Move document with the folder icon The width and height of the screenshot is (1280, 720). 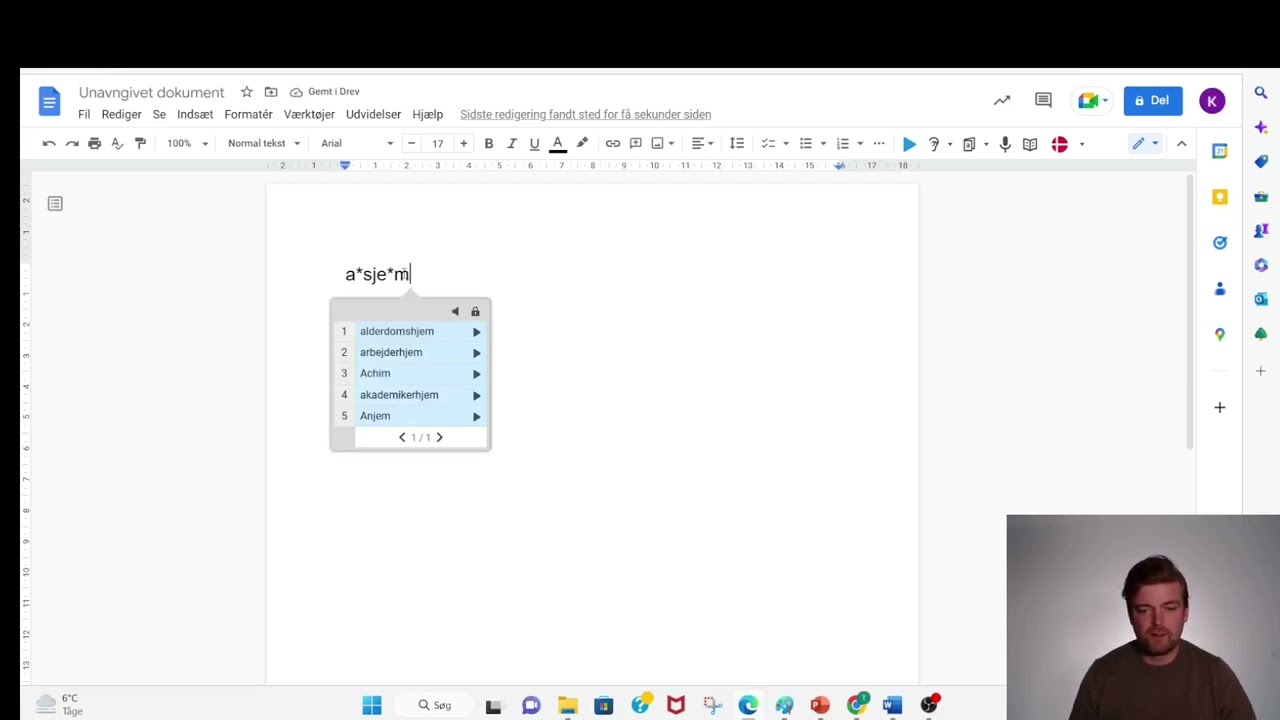point(271,92)
